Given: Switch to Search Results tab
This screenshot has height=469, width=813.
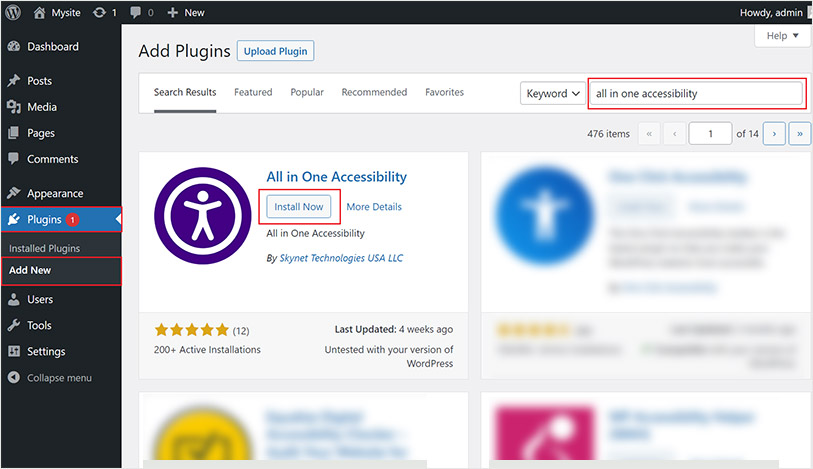Looking at the screenshot, I should coord(185,92).
